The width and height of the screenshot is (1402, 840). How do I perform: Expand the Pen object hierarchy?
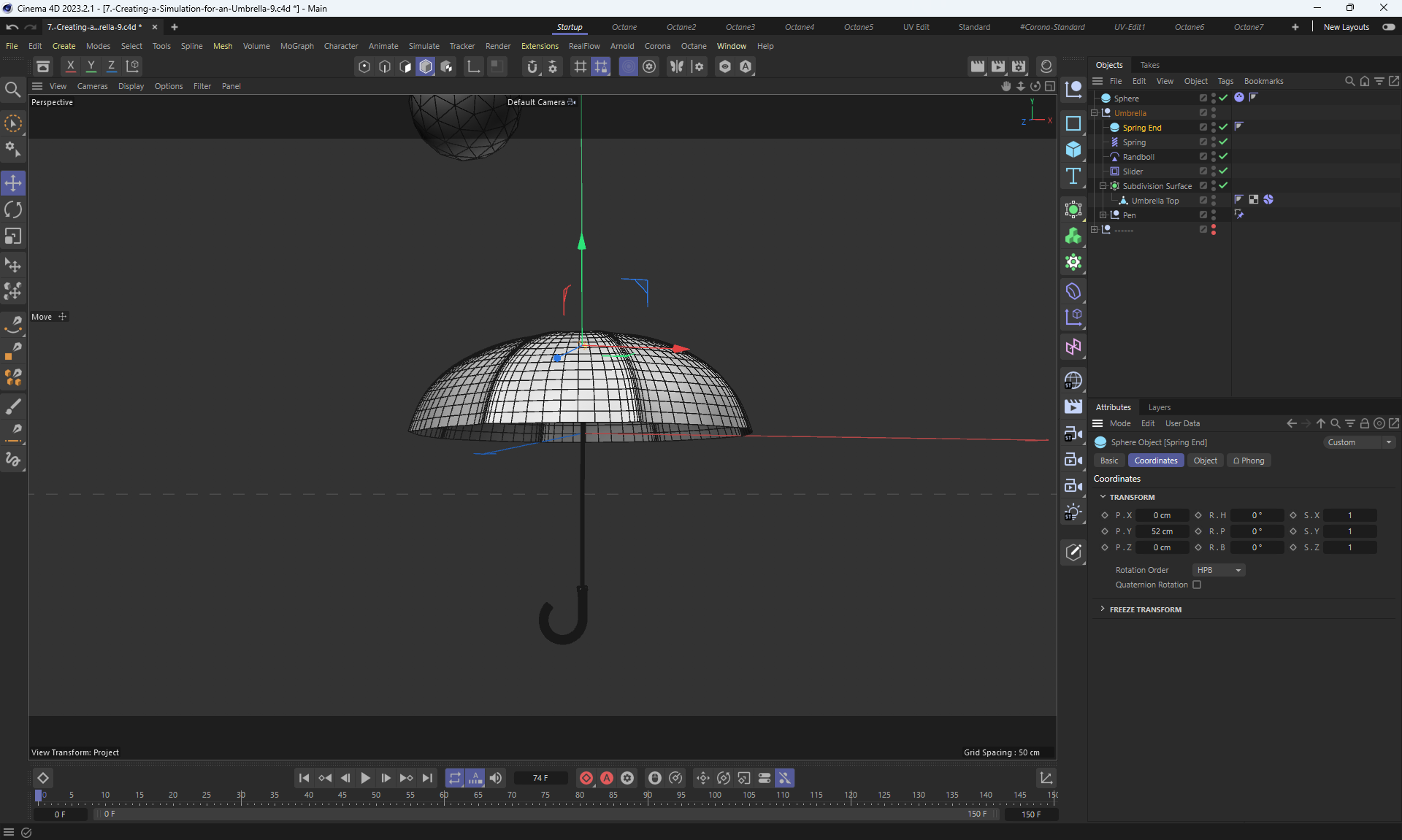(x=1103, y=215)
